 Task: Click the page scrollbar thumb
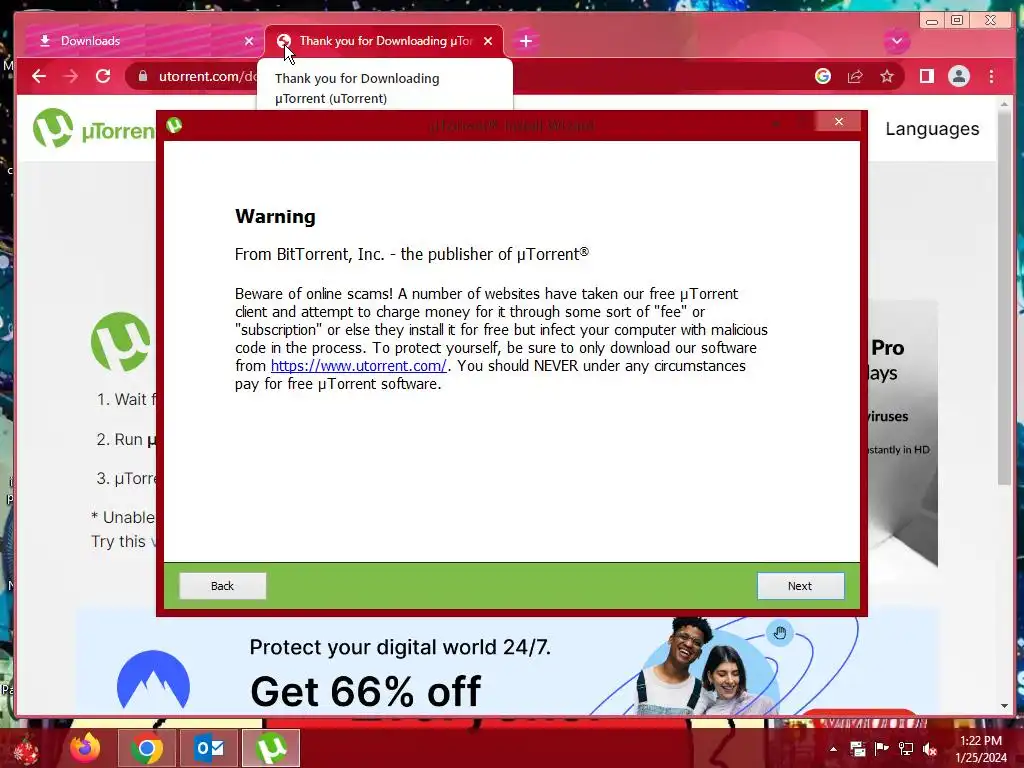(1004, 298)
